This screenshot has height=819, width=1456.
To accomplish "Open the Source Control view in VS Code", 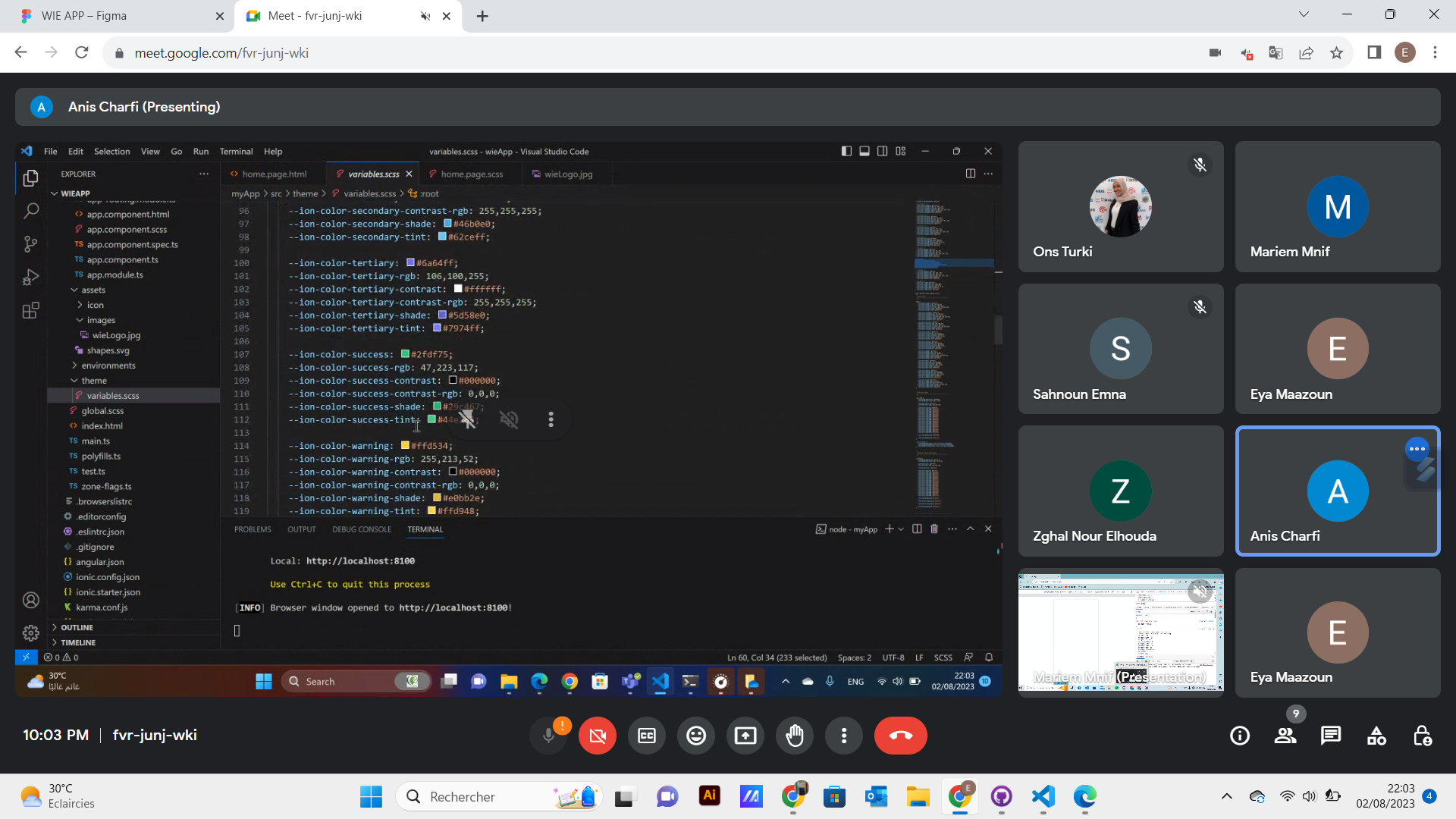I will [x=30, y=243].
